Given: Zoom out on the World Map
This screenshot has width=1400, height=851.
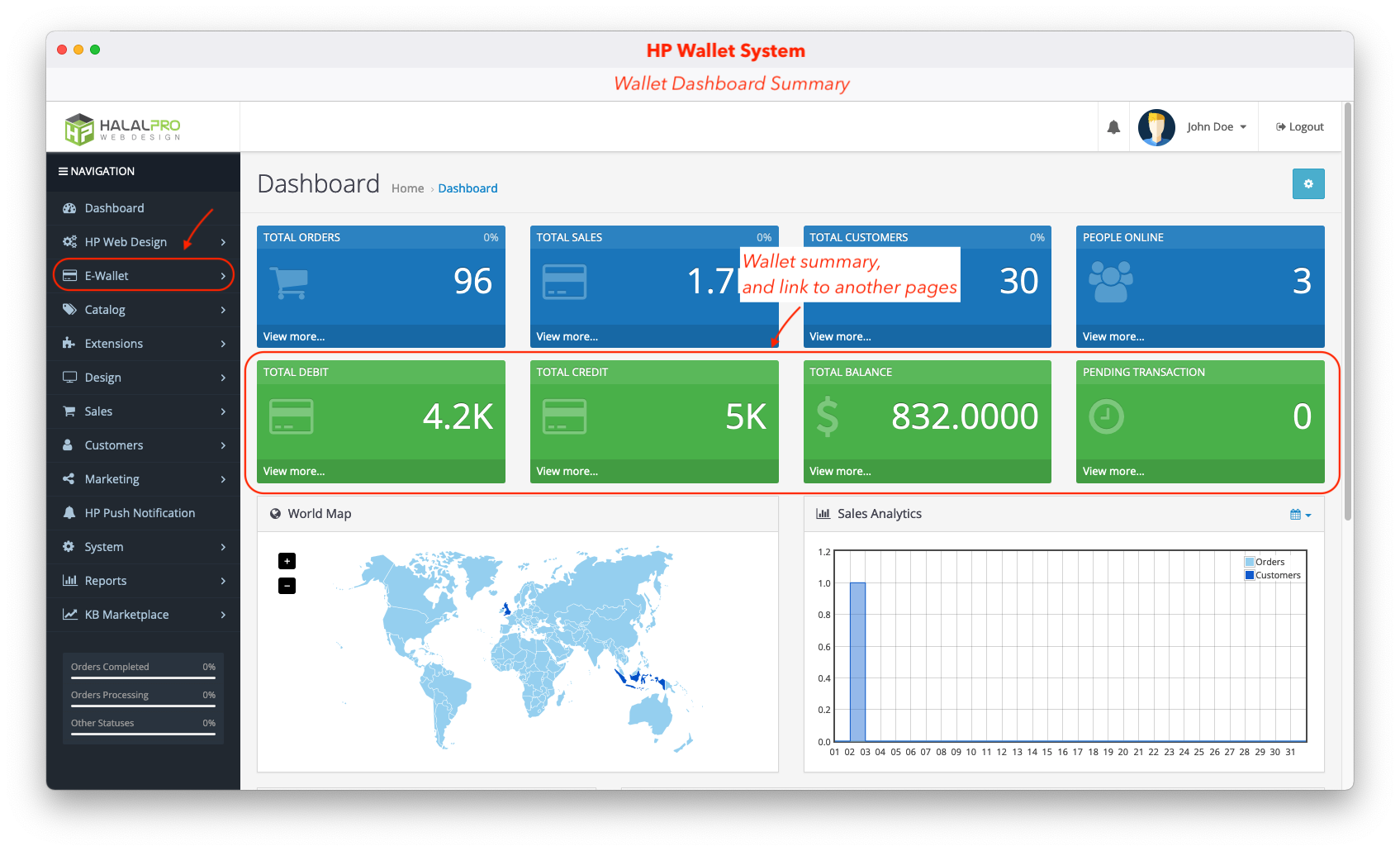Looking at the screenshot, I should [x=287, y=587].
